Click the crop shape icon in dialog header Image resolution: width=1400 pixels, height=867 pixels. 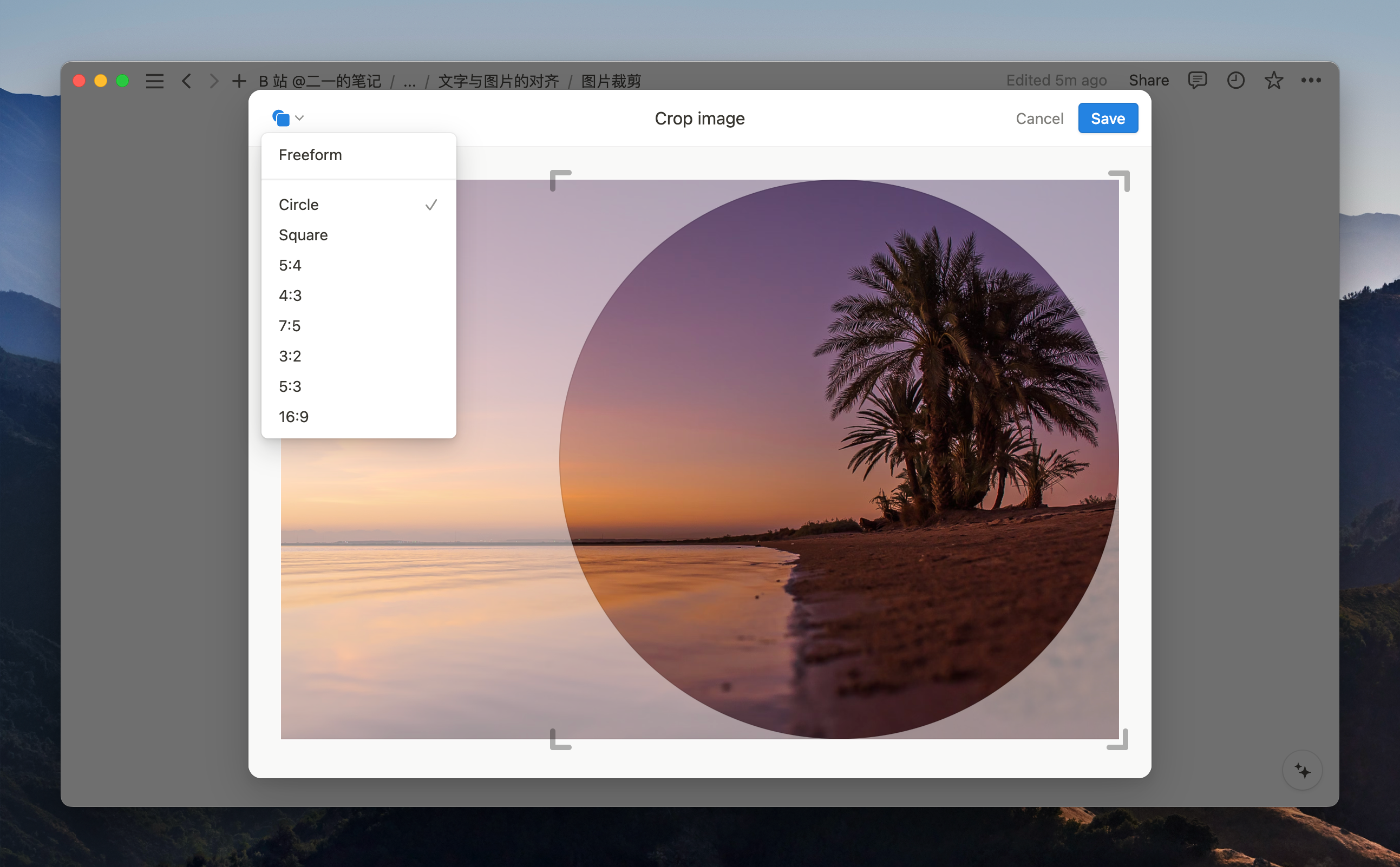click(x=281, y=118)
